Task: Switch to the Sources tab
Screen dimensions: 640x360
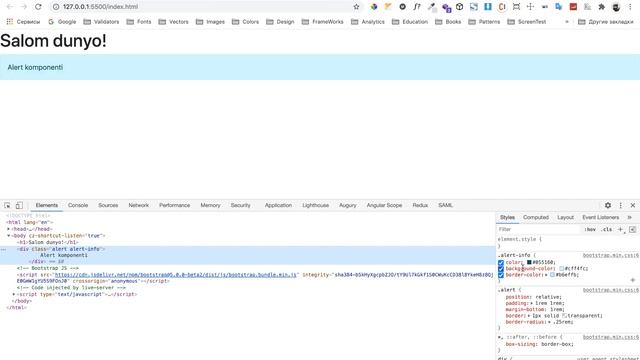Action: pos(108,205)
